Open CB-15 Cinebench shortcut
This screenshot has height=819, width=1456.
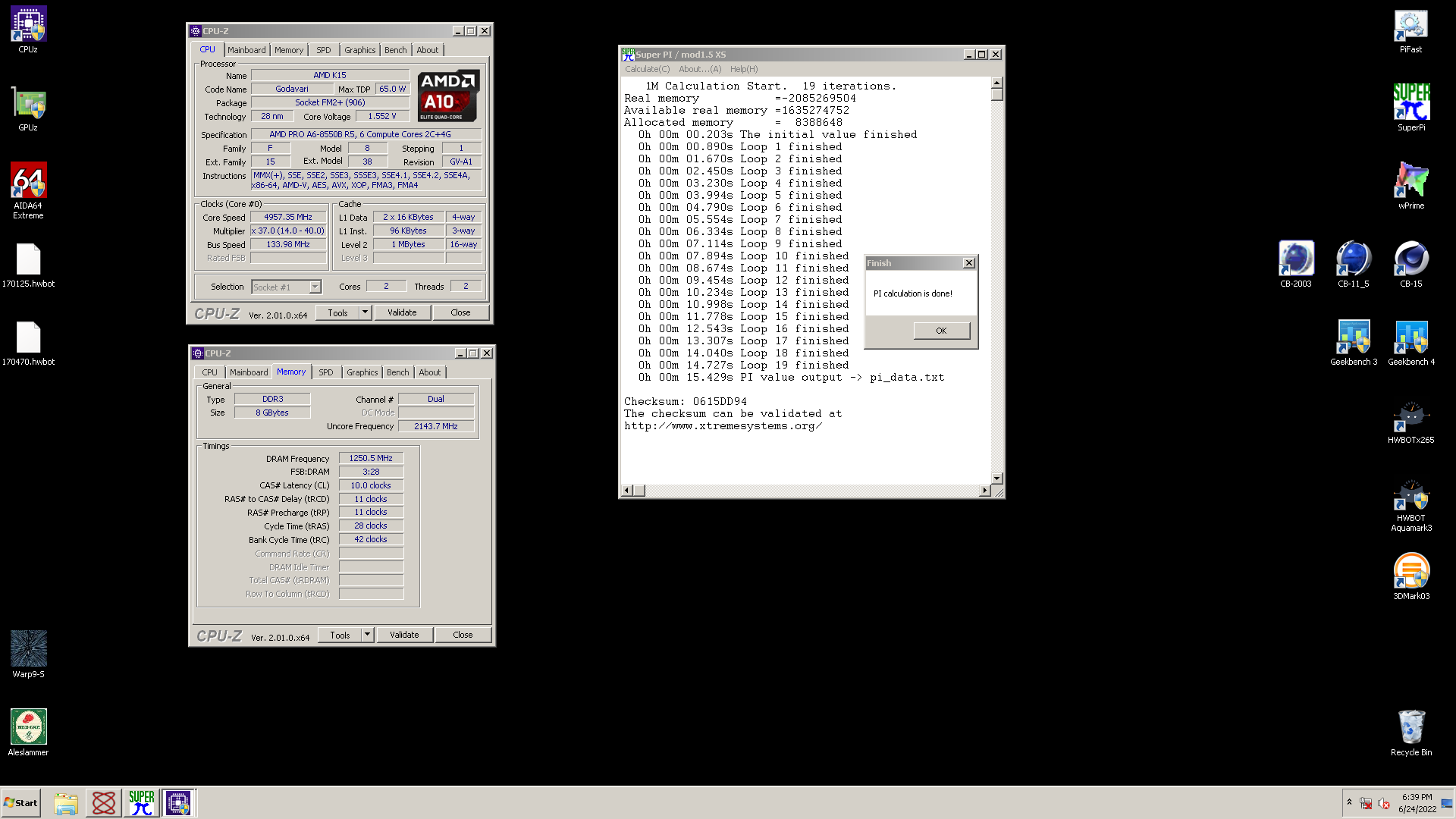coord(1411,264)
